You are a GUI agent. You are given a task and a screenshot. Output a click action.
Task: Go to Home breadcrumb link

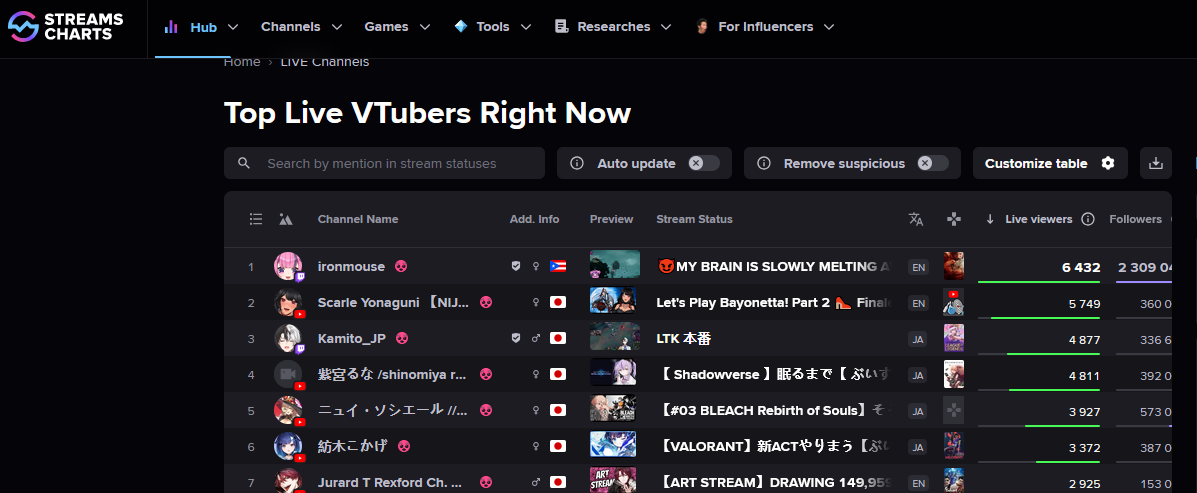click(x=242, y=62)
